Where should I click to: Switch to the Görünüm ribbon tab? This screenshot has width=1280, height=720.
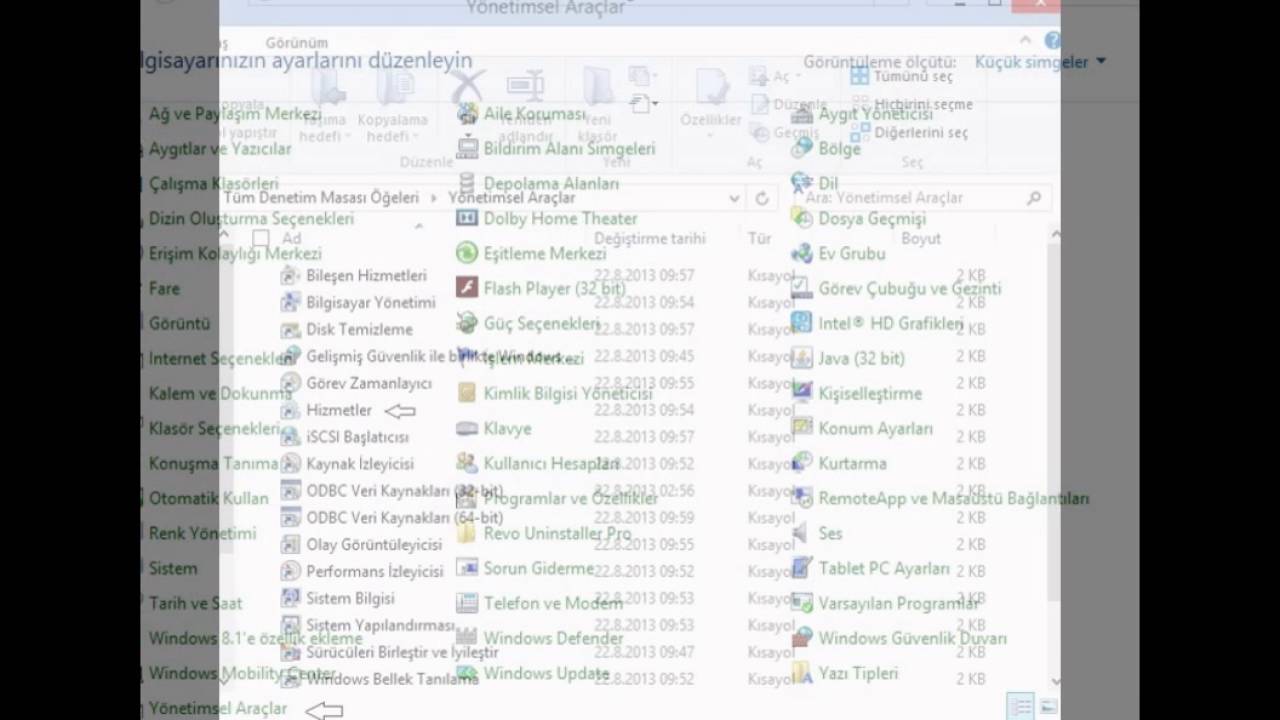(297, 43)
